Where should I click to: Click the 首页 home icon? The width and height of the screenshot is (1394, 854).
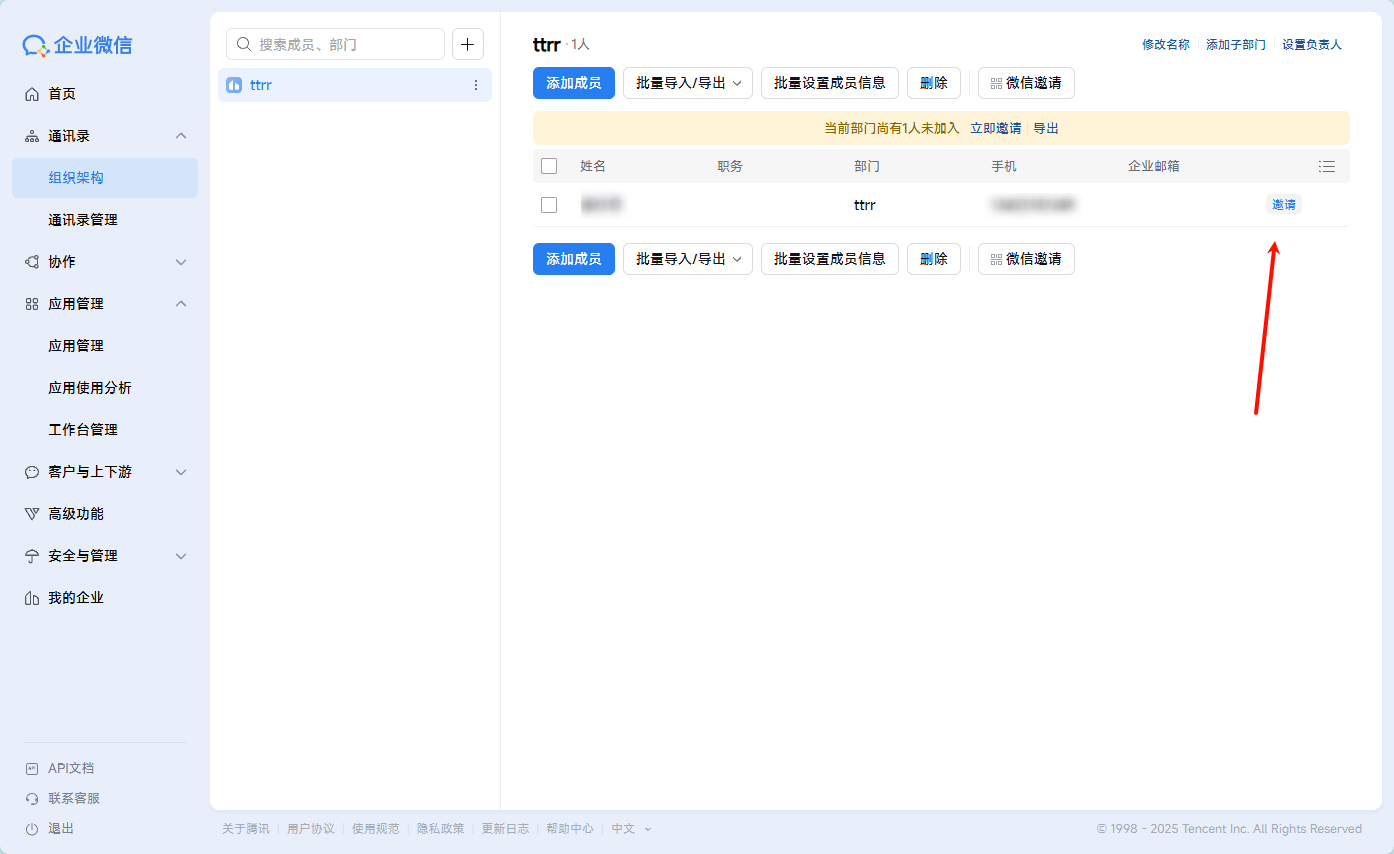(32, 94)
